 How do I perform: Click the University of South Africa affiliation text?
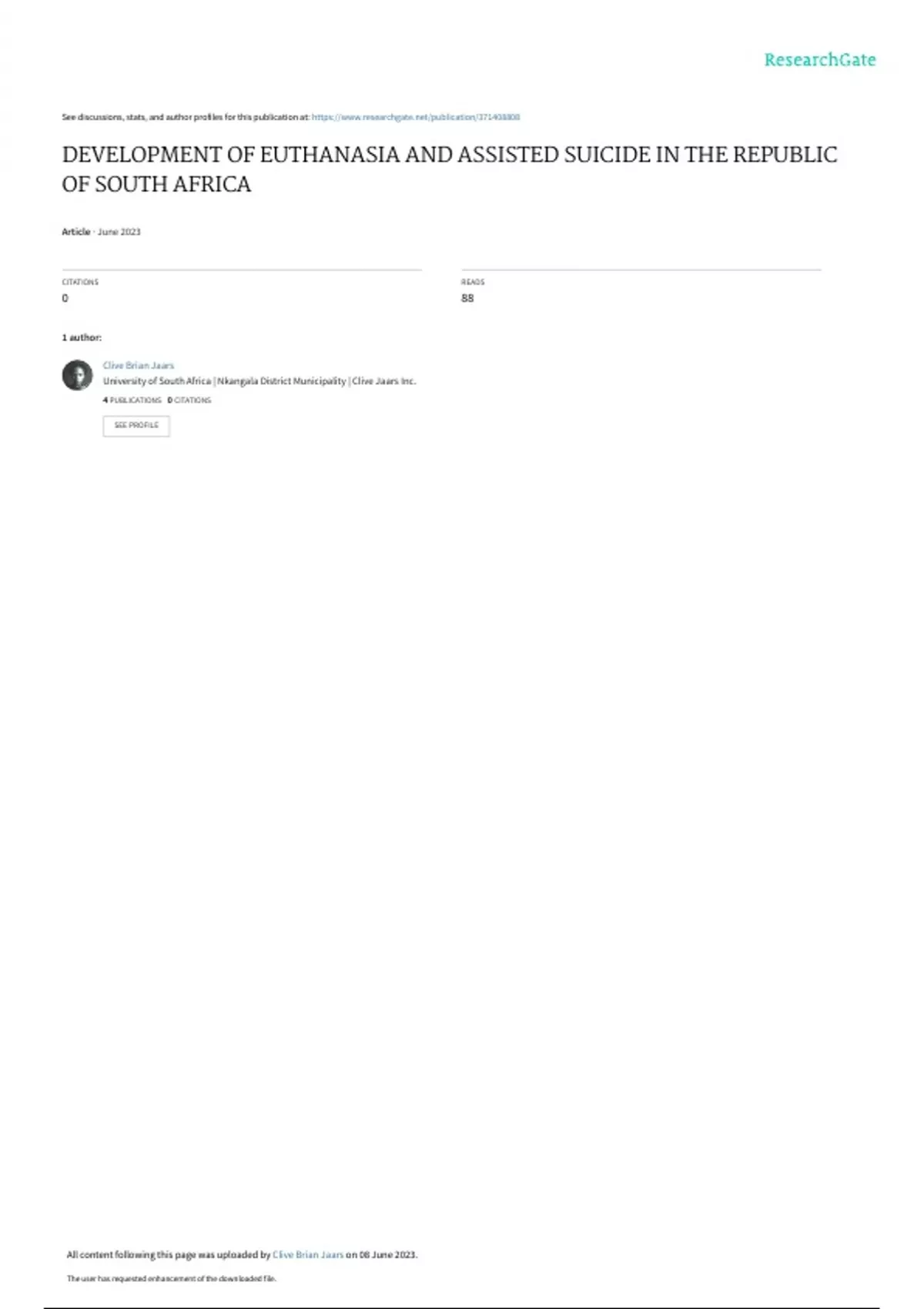coord(157,381)
